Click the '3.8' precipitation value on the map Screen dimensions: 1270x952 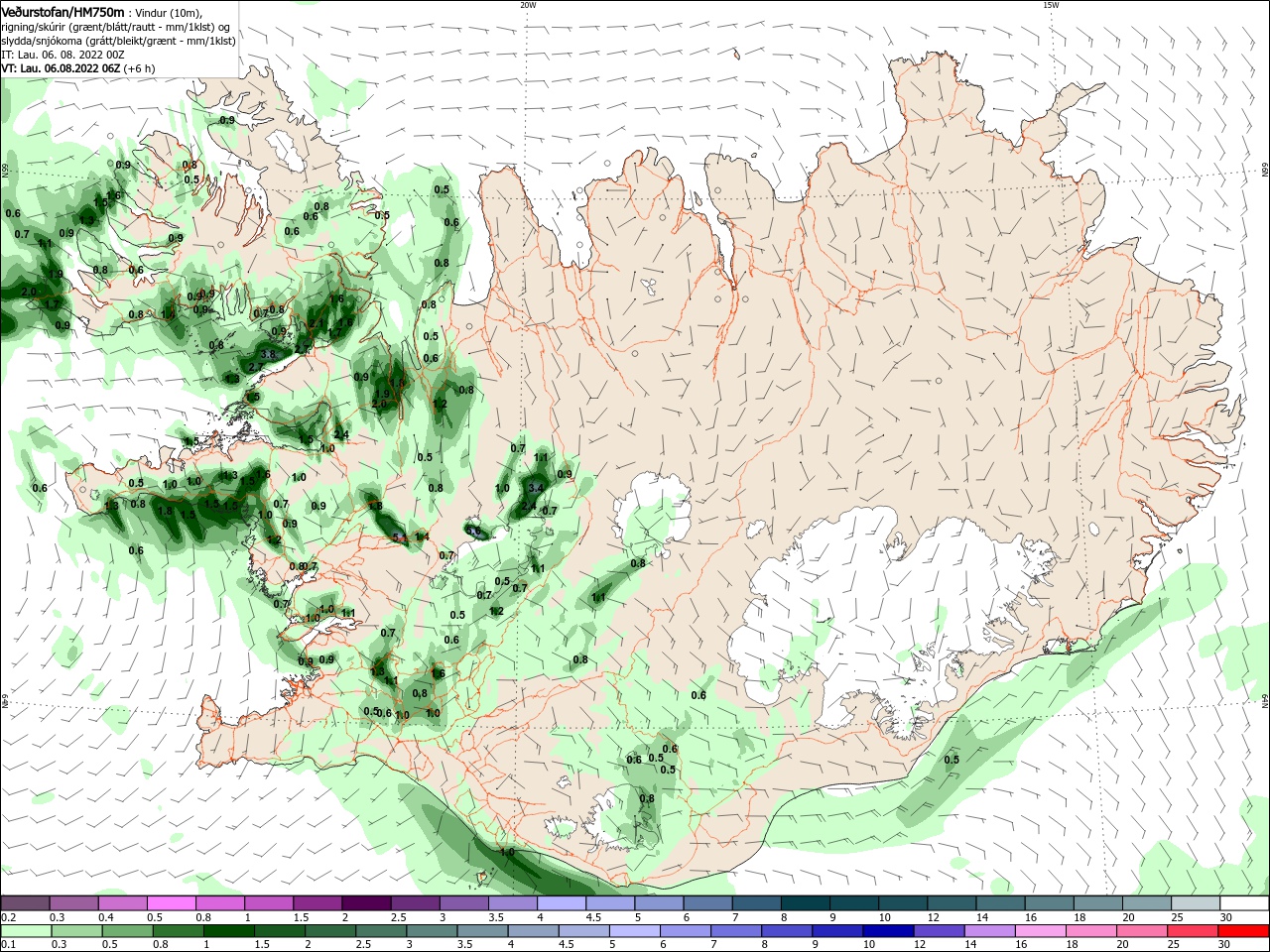[x=268, y=354]
